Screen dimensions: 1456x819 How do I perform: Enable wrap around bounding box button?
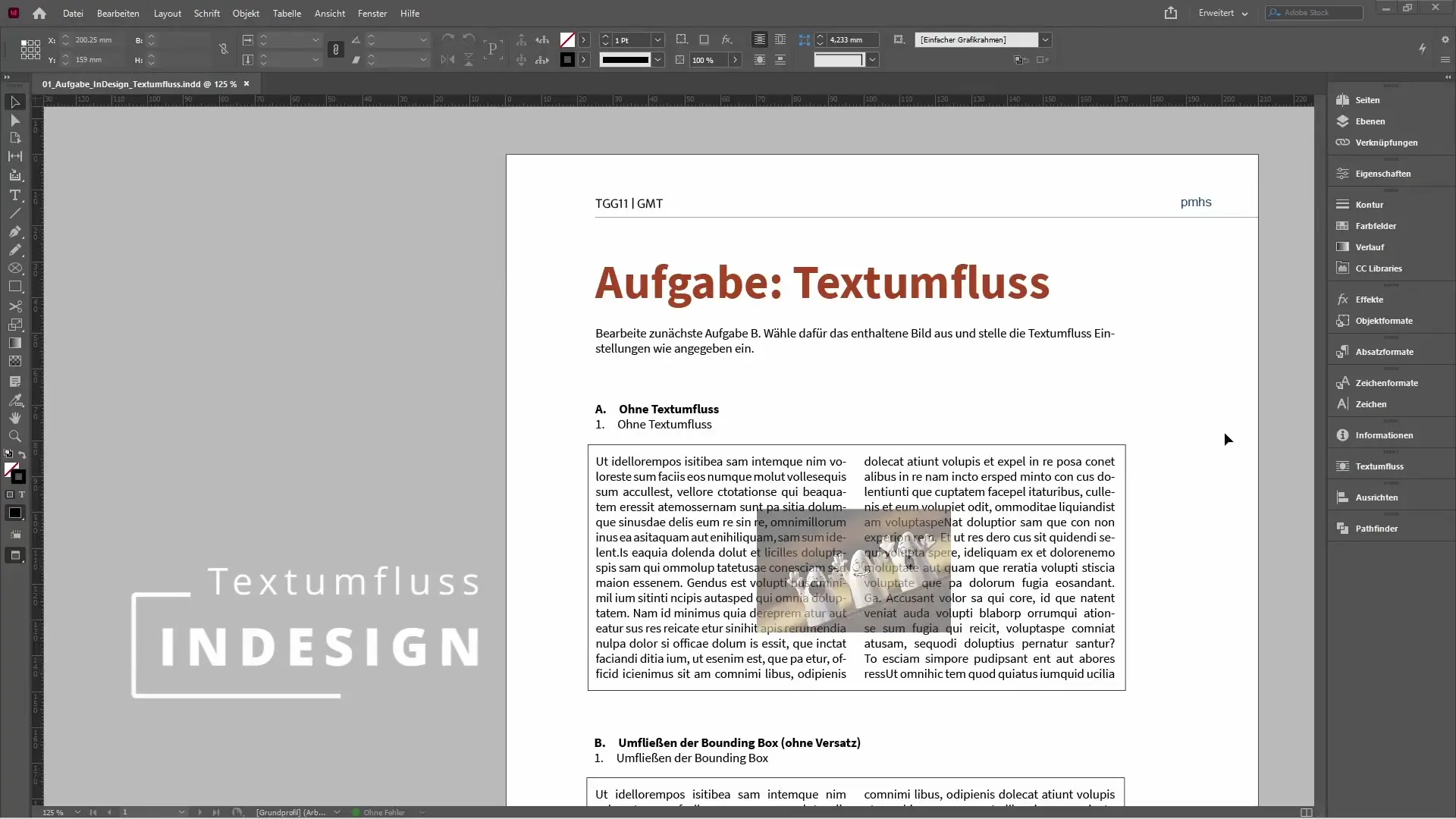pyautogui.click(x=780, y=39)
